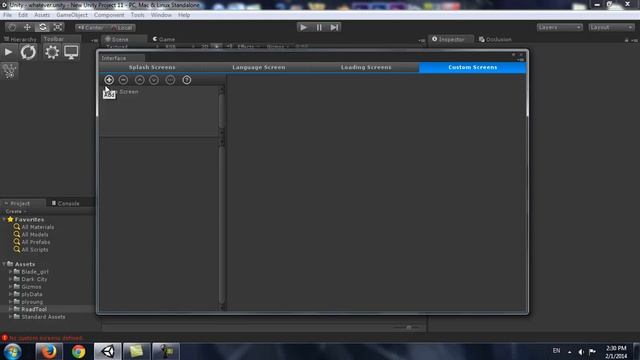Switch to Language Screen tab

(x=259, y=67)
